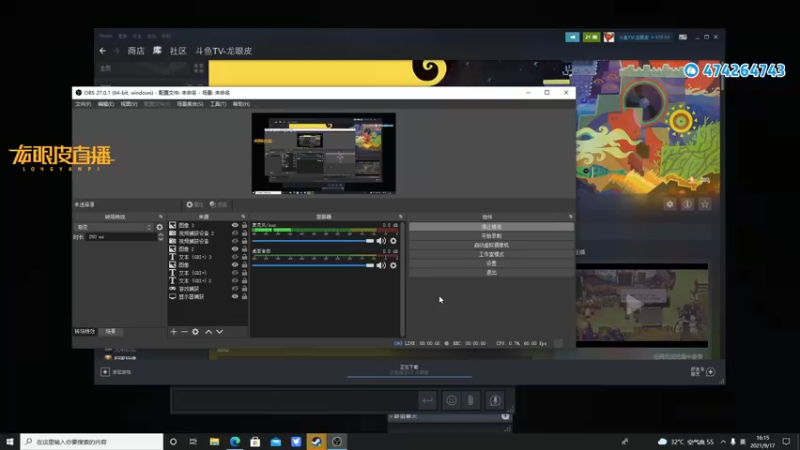Viewport: 800px width, 450px height.
Task: Open Task View on the taskbar
Action: pos(193,441)
